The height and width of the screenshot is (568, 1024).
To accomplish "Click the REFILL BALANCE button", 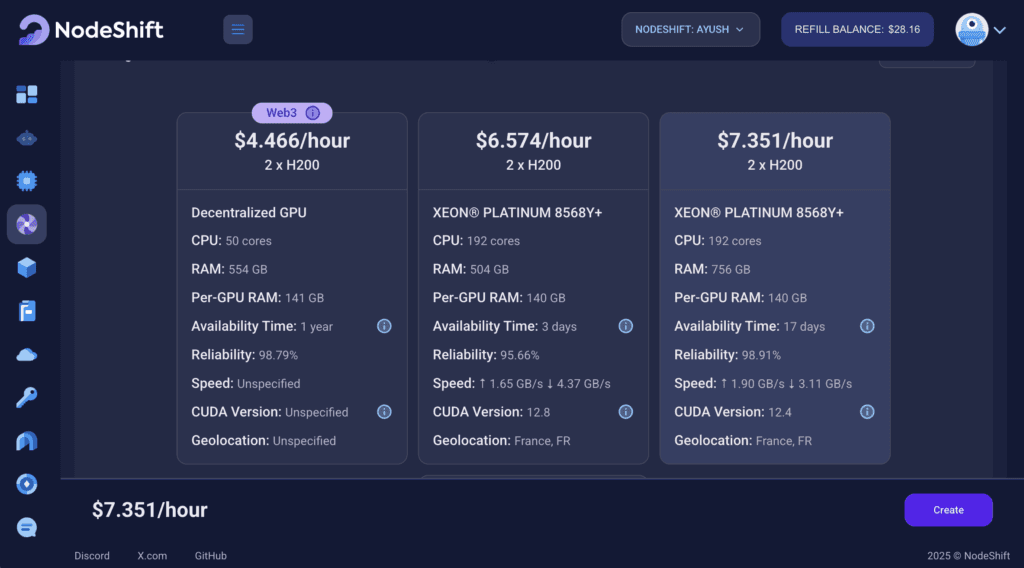I will [x=857, y=29].
